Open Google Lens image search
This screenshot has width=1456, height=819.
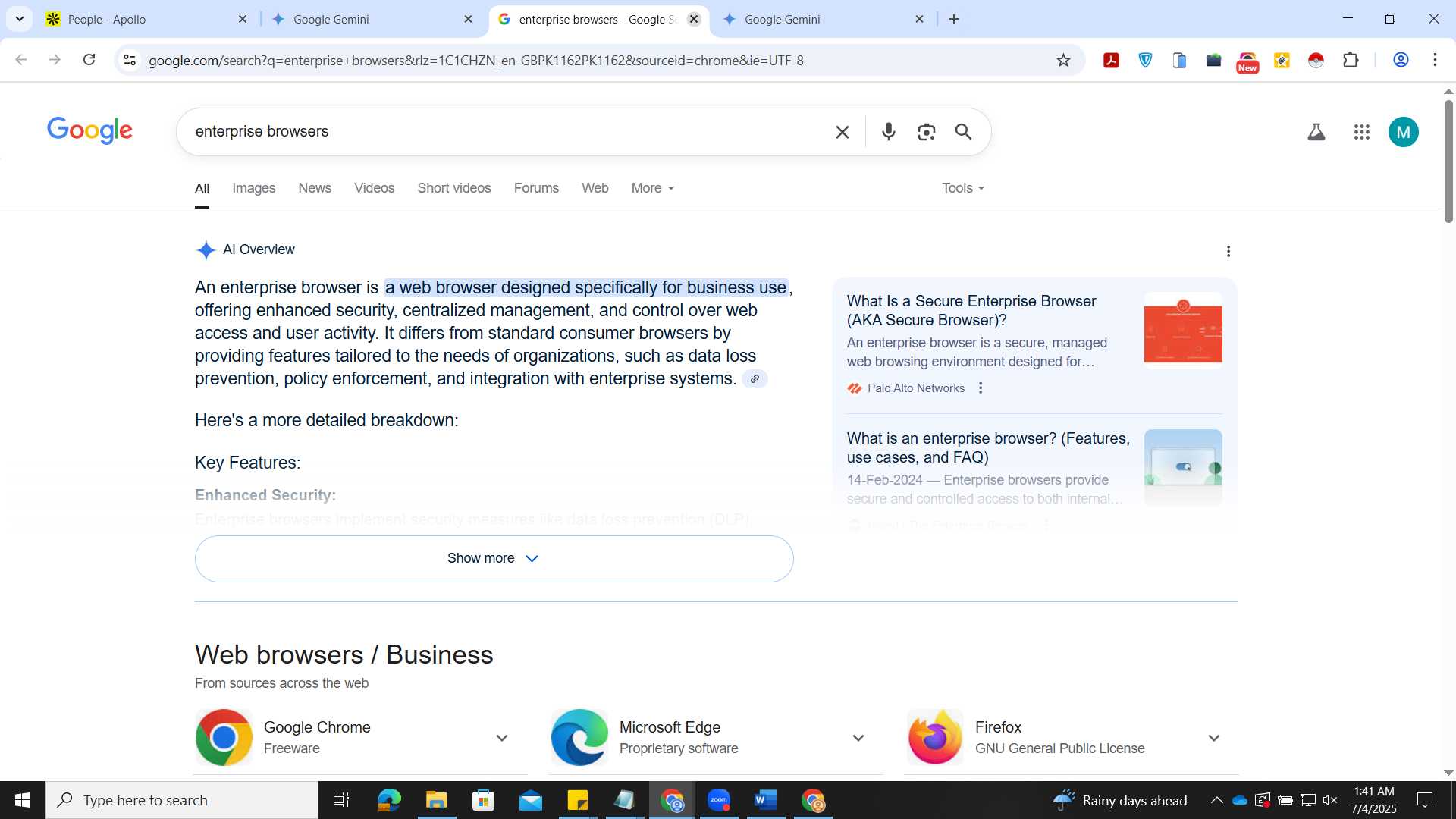pos(926,132)
